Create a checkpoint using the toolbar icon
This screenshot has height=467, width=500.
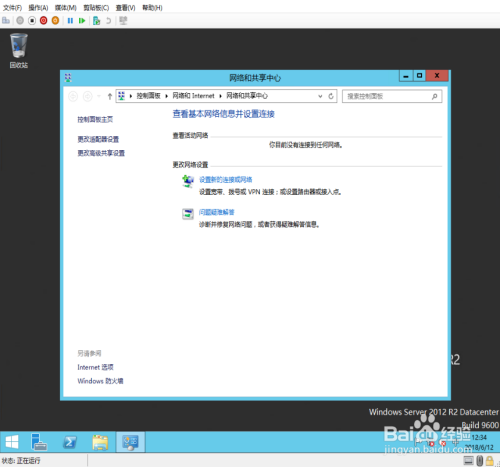click(x=96, y=21)
